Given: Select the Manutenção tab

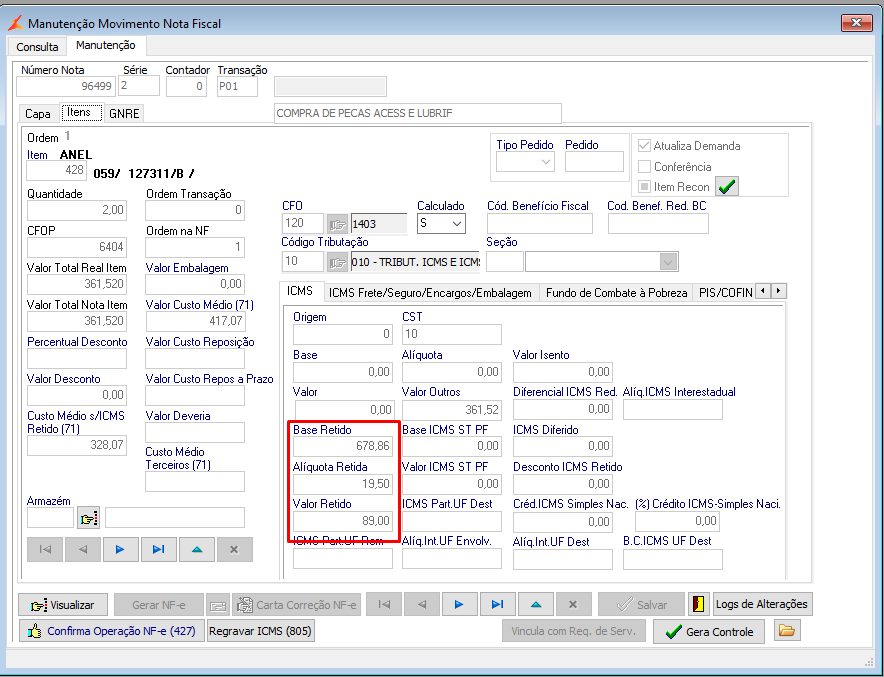Looking at the screenshot, I should pos(106,45).
